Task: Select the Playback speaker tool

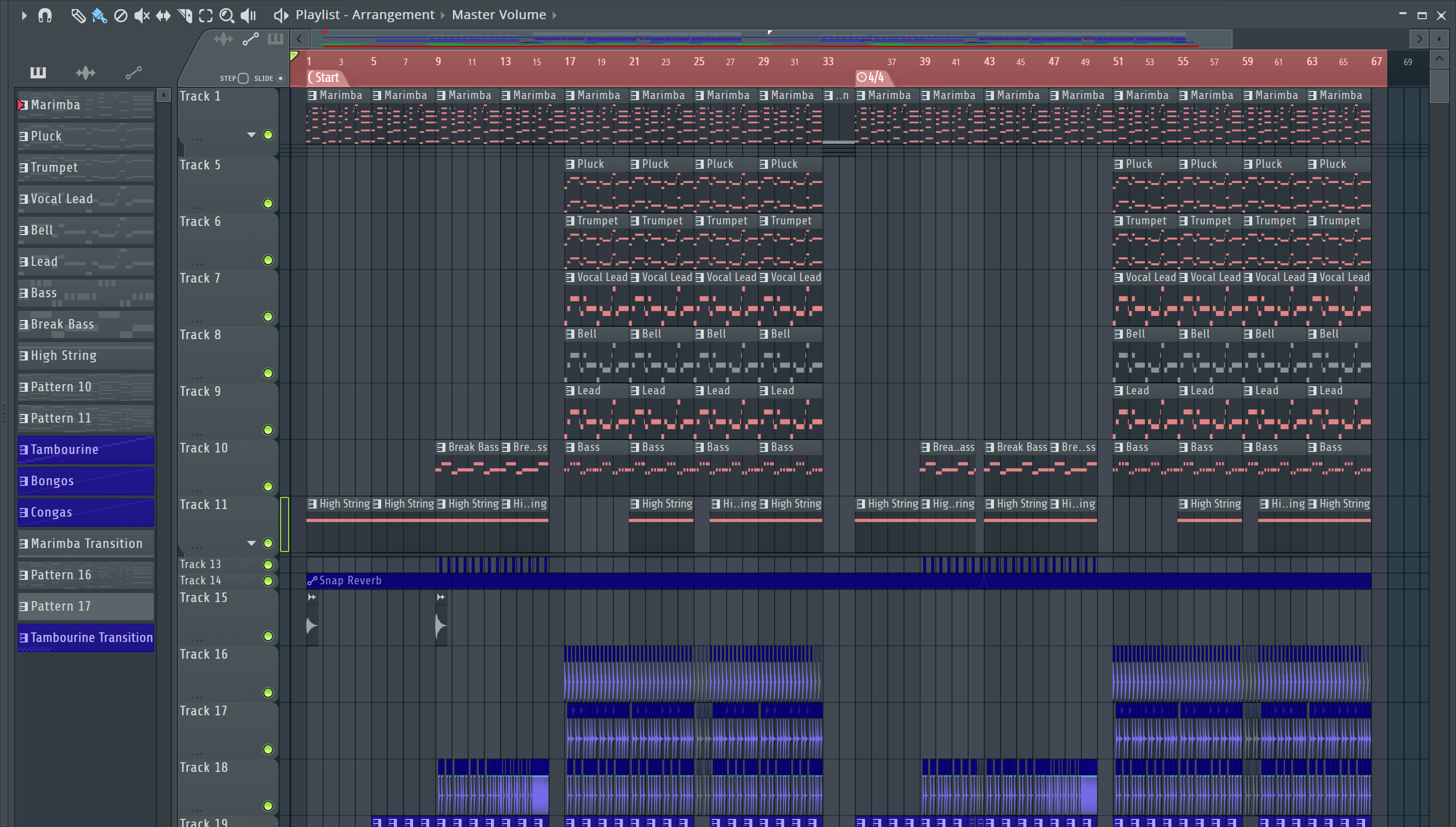Action: click(x=248, y=15)
